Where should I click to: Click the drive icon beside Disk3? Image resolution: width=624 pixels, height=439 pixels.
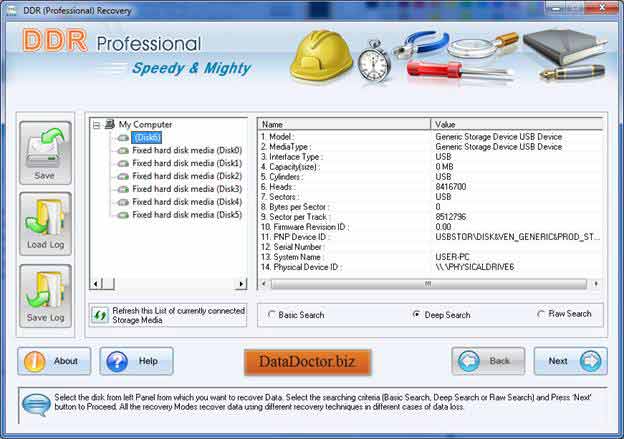tap(123, 189)
